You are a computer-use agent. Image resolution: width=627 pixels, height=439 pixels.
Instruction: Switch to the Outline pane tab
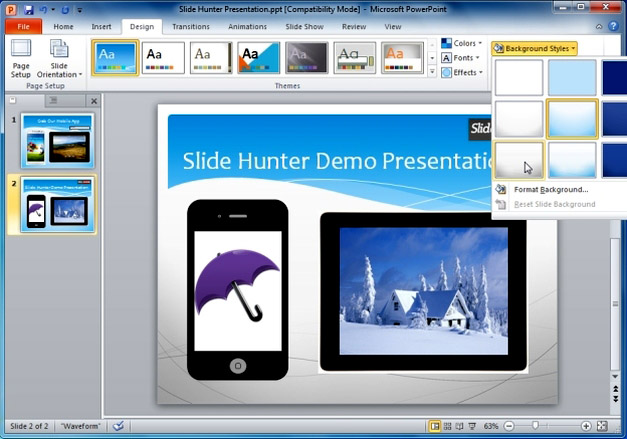point(53,100)
